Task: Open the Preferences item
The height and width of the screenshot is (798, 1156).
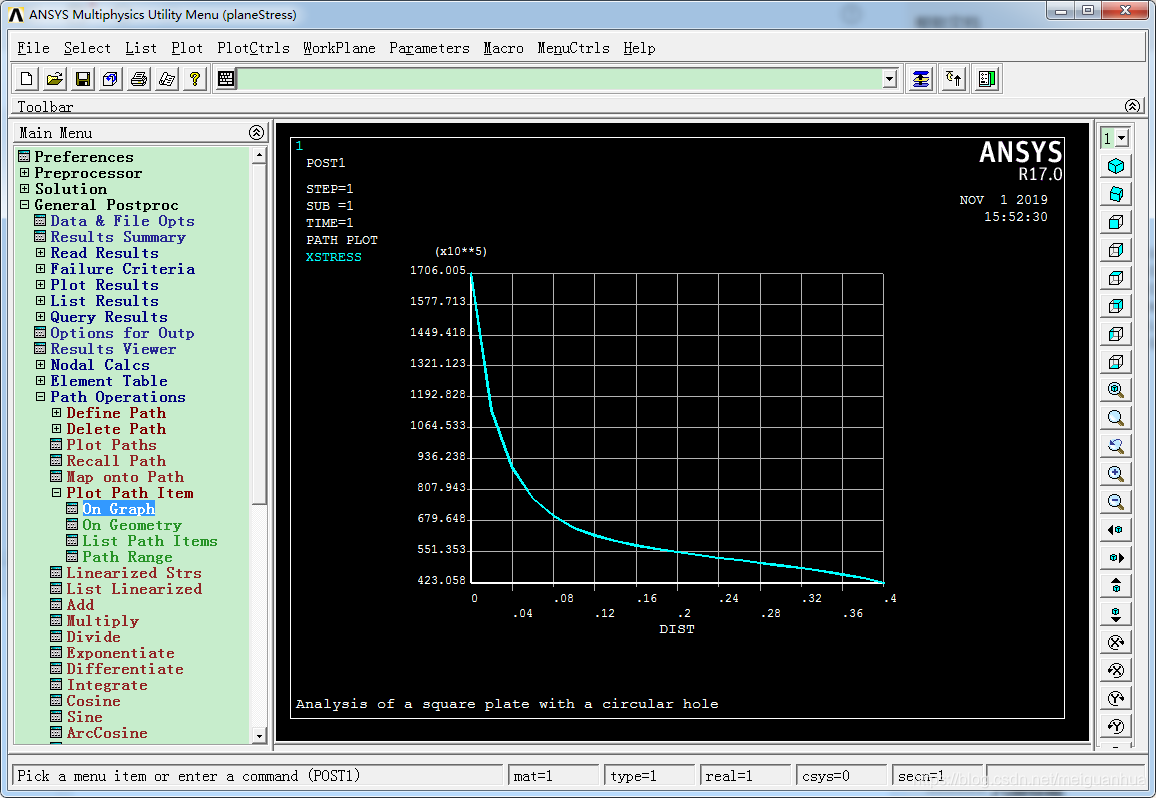Action: point(84,157)
